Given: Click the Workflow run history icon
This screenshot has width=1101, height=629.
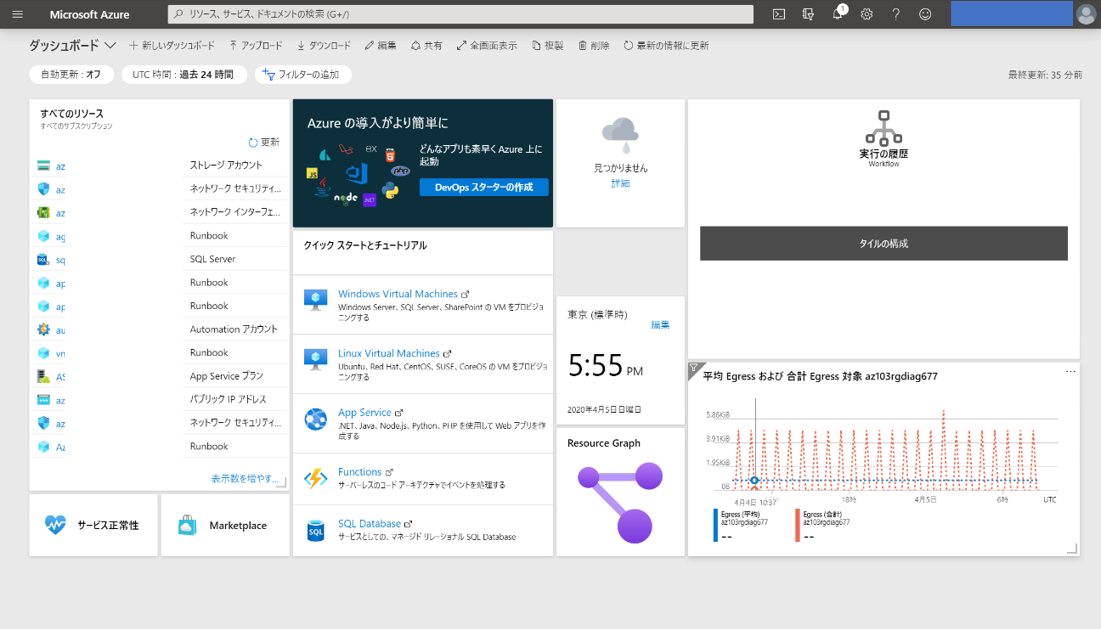Looking at the screenshot, I should (883, 128).
